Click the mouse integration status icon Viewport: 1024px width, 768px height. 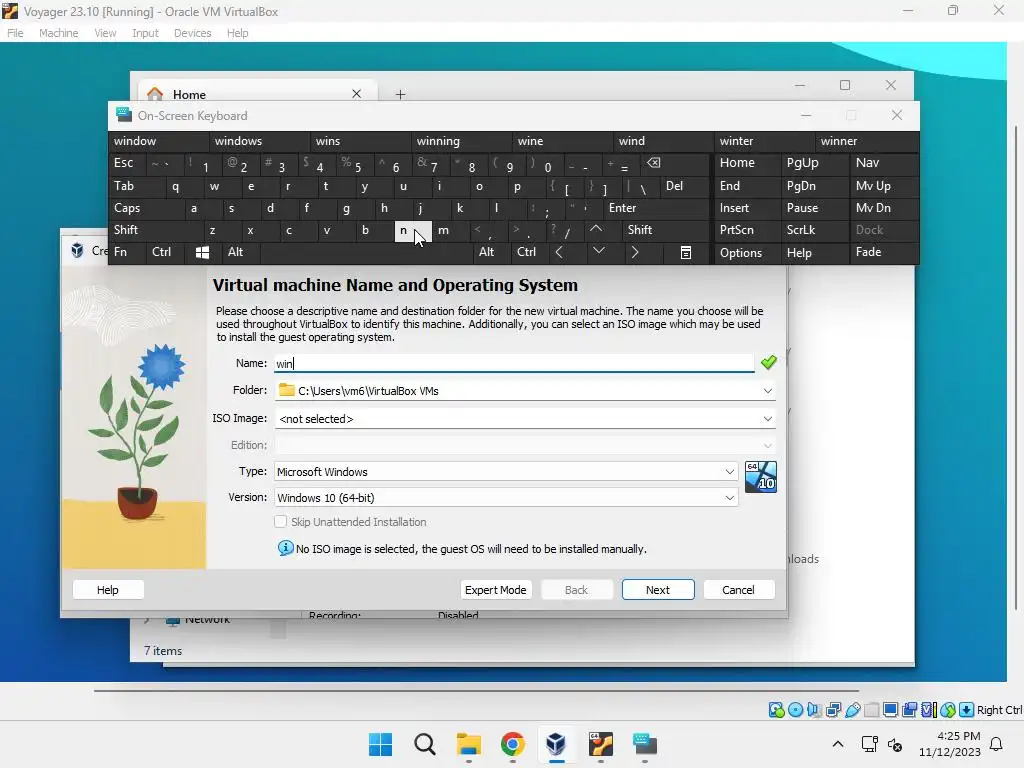pos(948,710)
